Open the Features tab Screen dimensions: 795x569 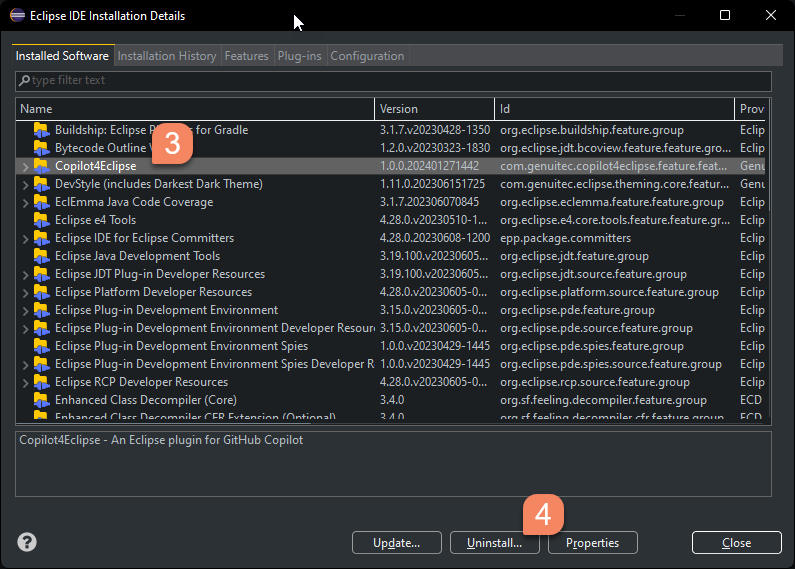246,56
